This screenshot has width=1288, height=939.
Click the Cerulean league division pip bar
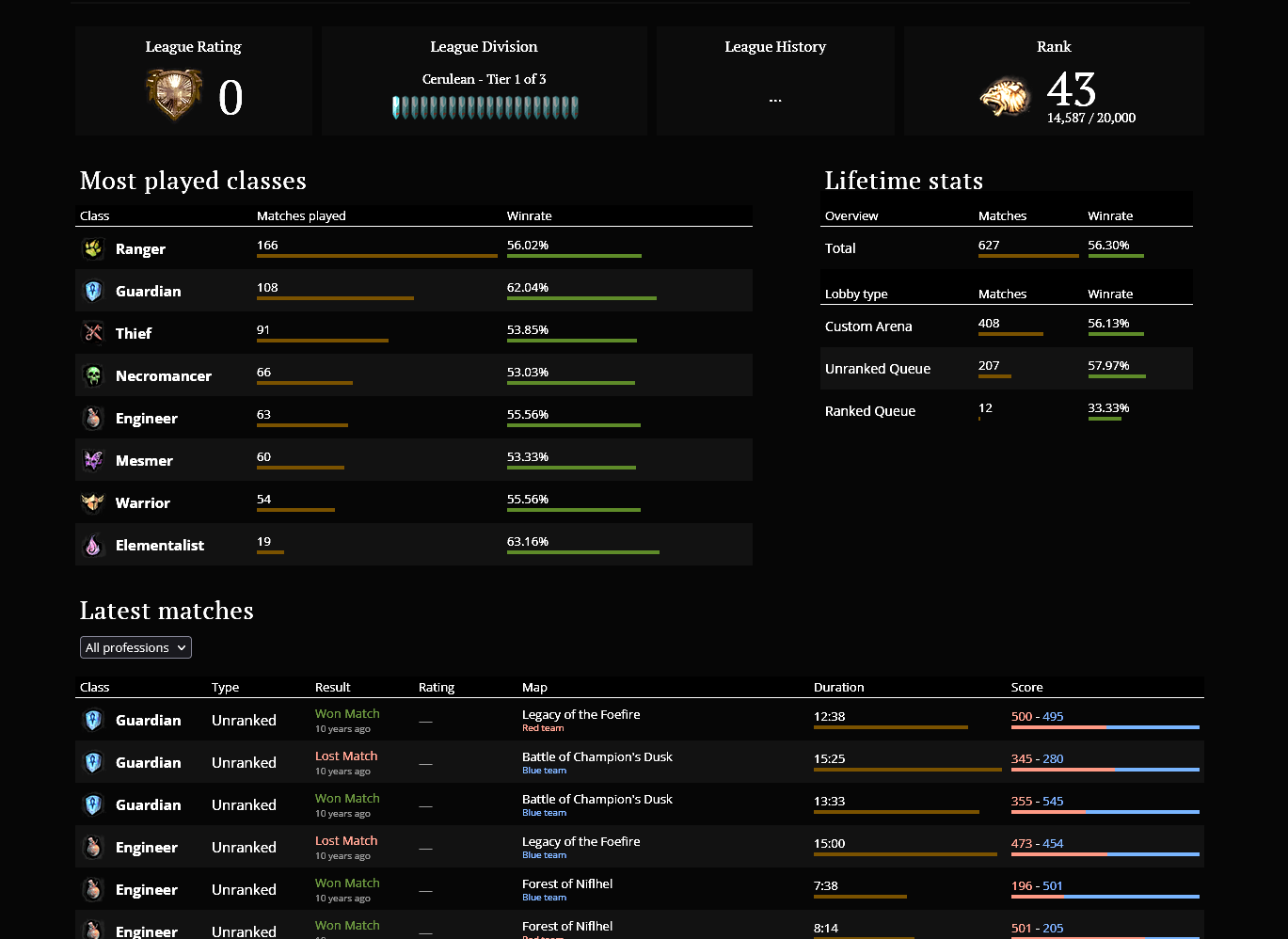(x=485, y=107)
